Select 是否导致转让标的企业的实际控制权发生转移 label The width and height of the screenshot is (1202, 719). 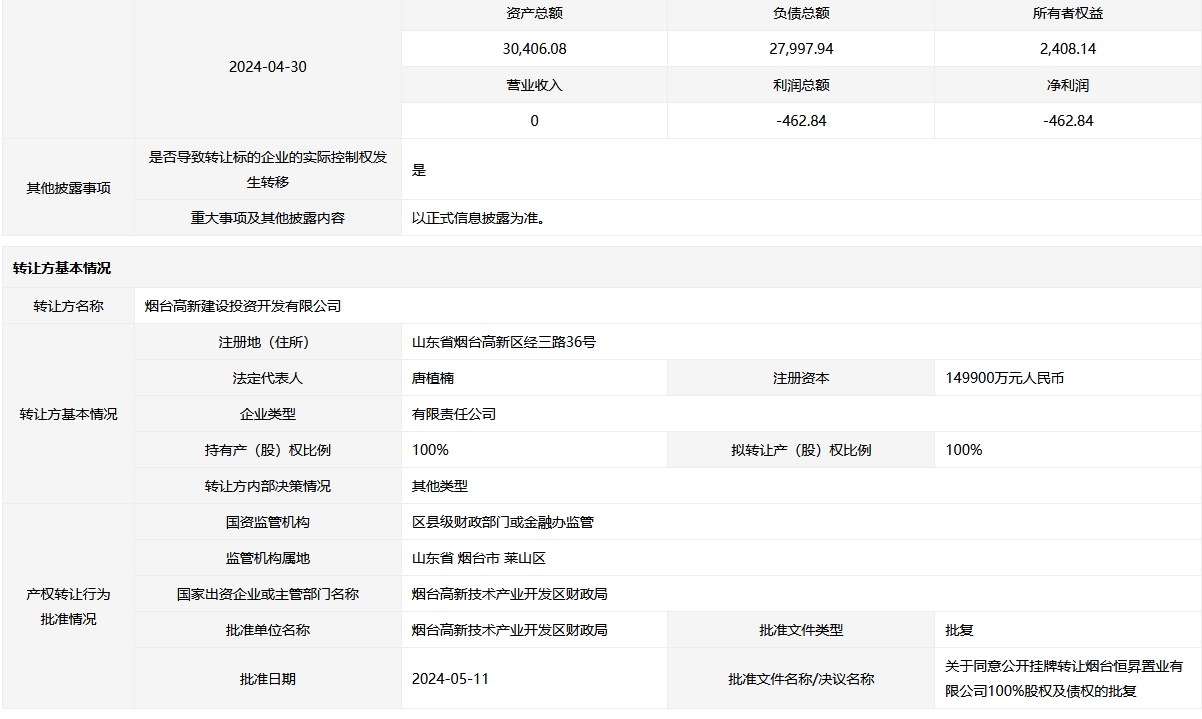pos(267,169)
